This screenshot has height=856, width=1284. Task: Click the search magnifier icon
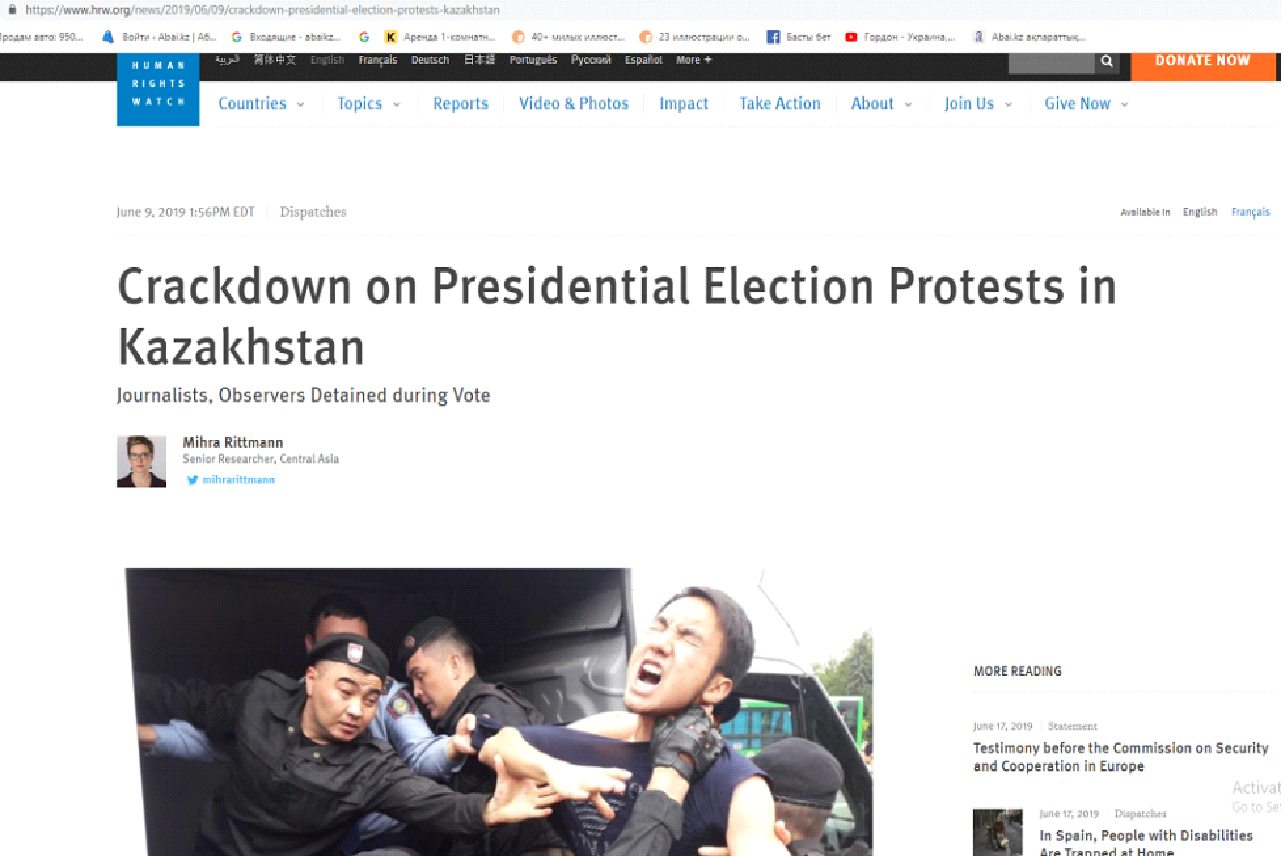click(x=1106, y=61)
